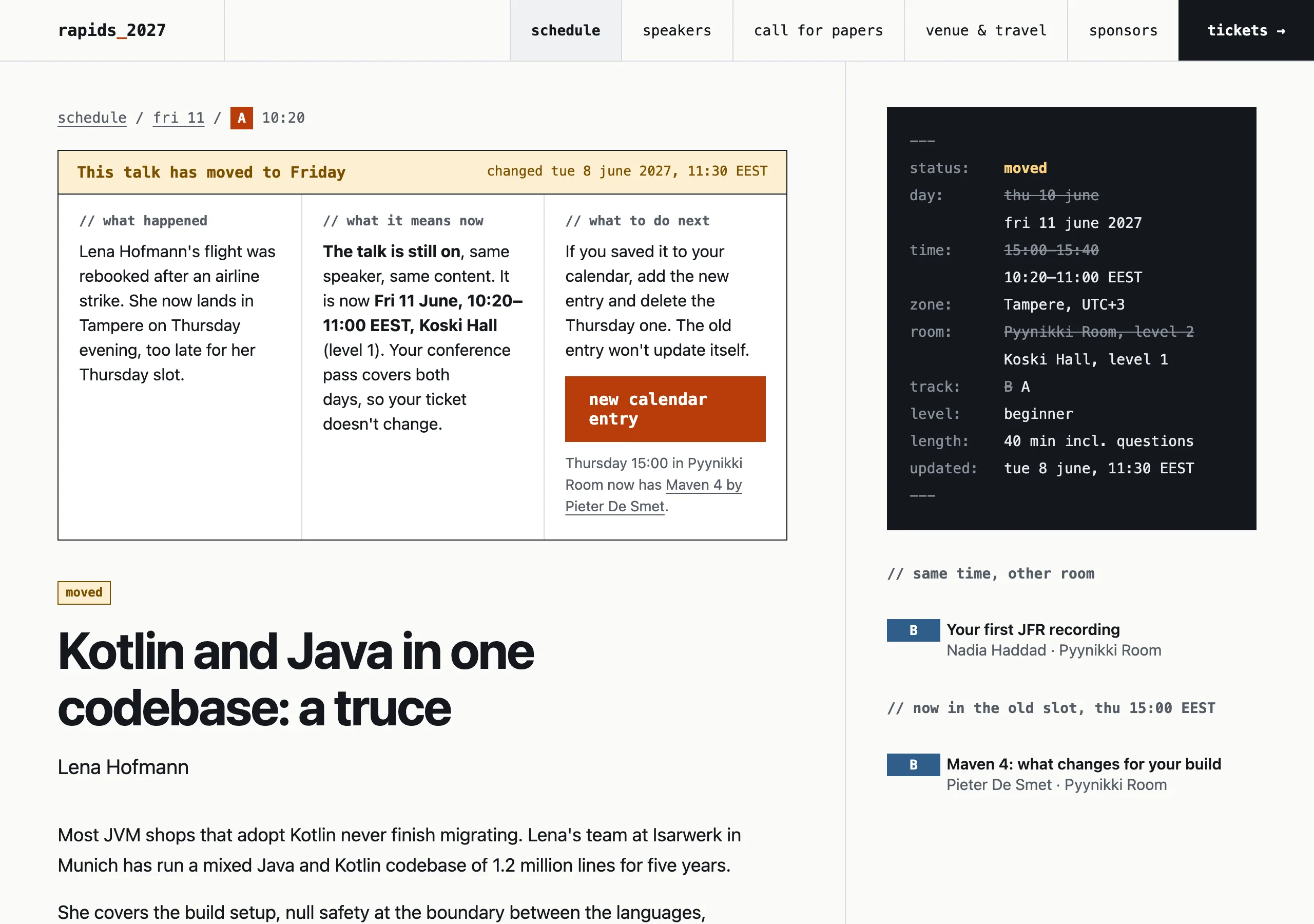The width and height of the screenshot is (1314, 924).
Task: Open Your first JFR recording talk
Action: pos(1033,629)
